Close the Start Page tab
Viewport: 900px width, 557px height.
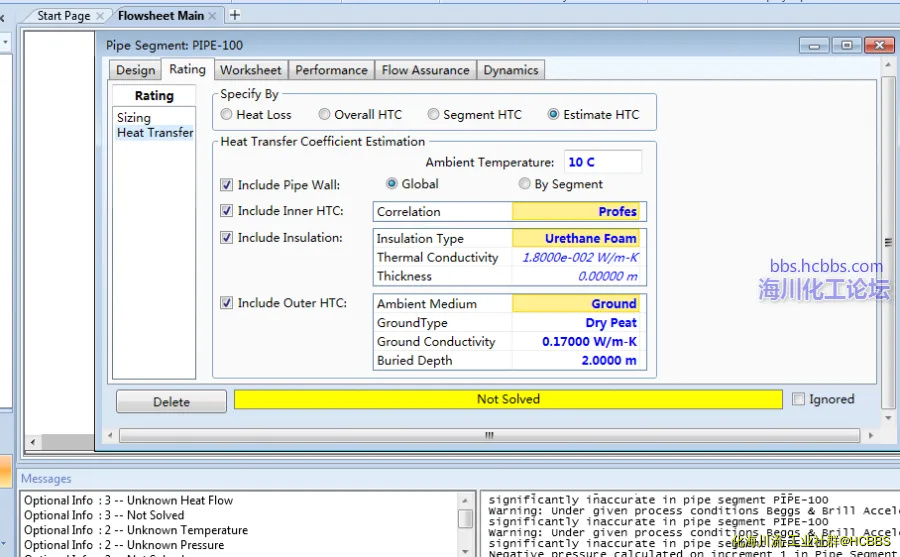[x=100, y=16]
